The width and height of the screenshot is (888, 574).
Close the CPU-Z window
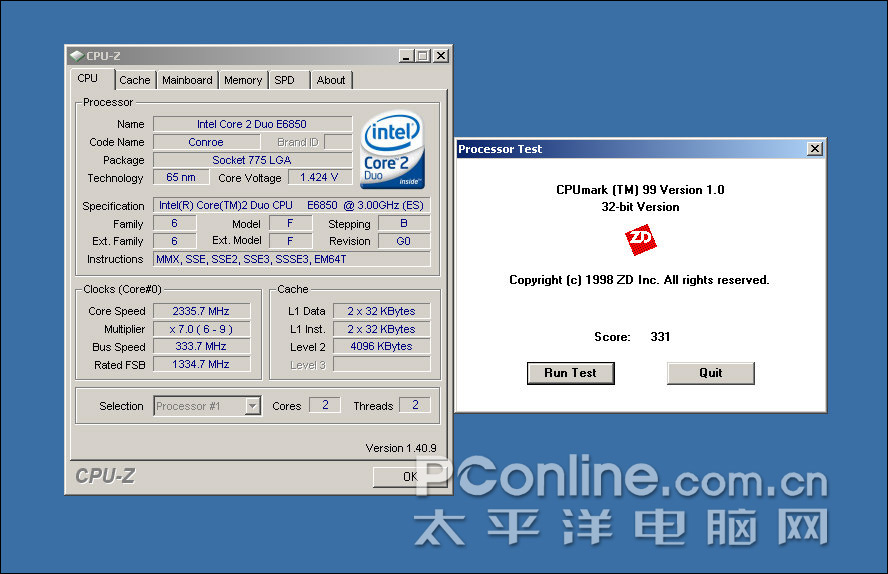[441, 56]
